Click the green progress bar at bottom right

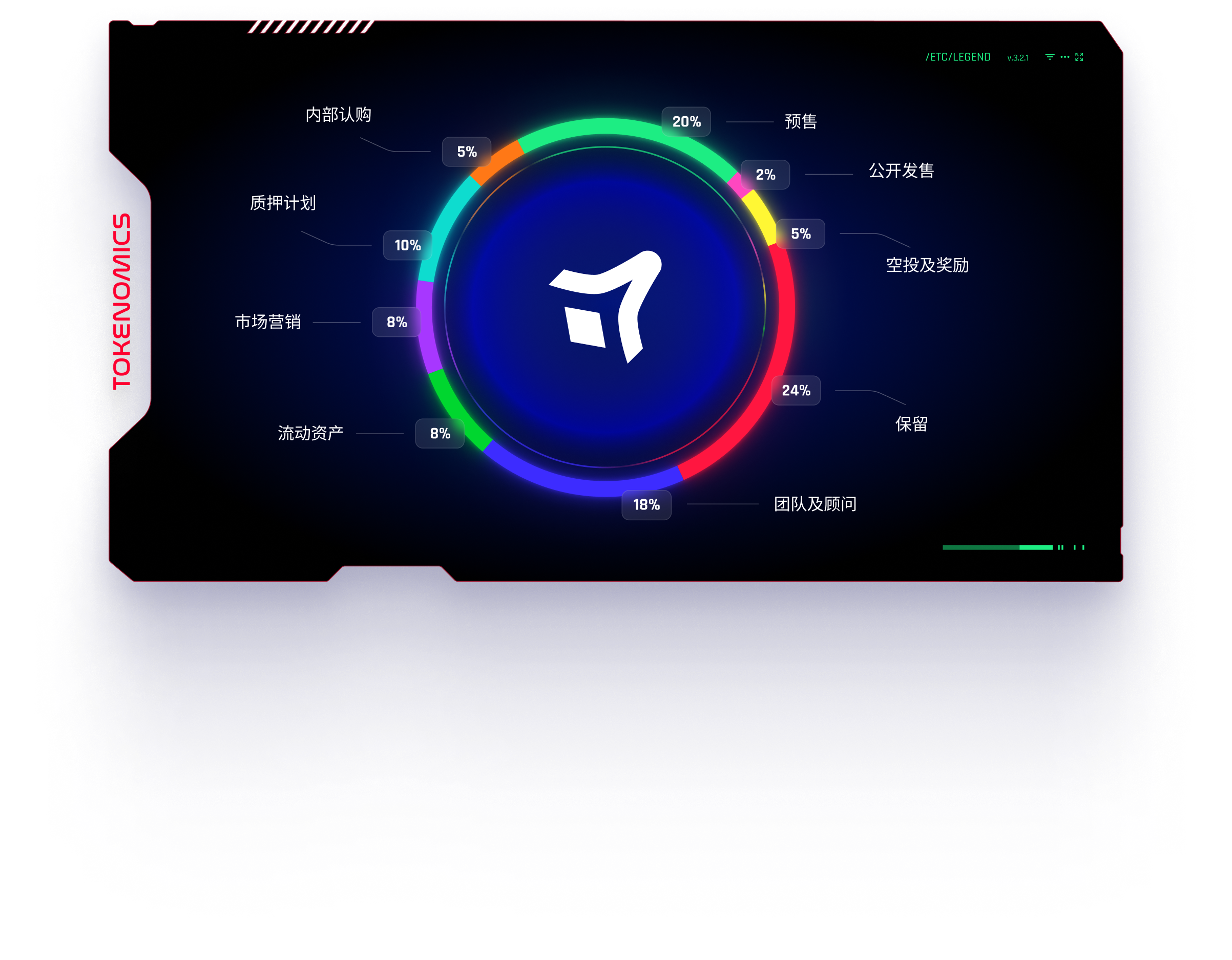(x=997, y=547)
